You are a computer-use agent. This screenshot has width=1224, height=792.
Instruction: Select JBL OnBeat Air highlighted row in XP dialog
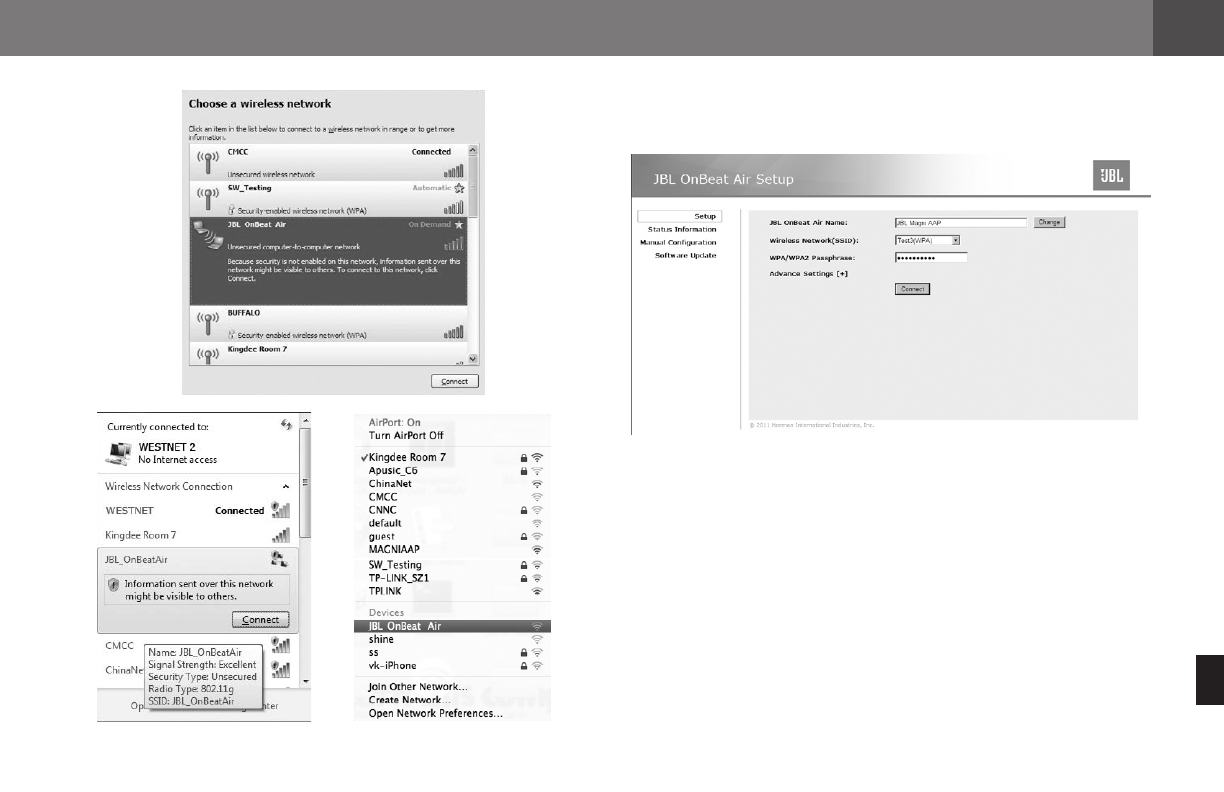pos(328,261)
